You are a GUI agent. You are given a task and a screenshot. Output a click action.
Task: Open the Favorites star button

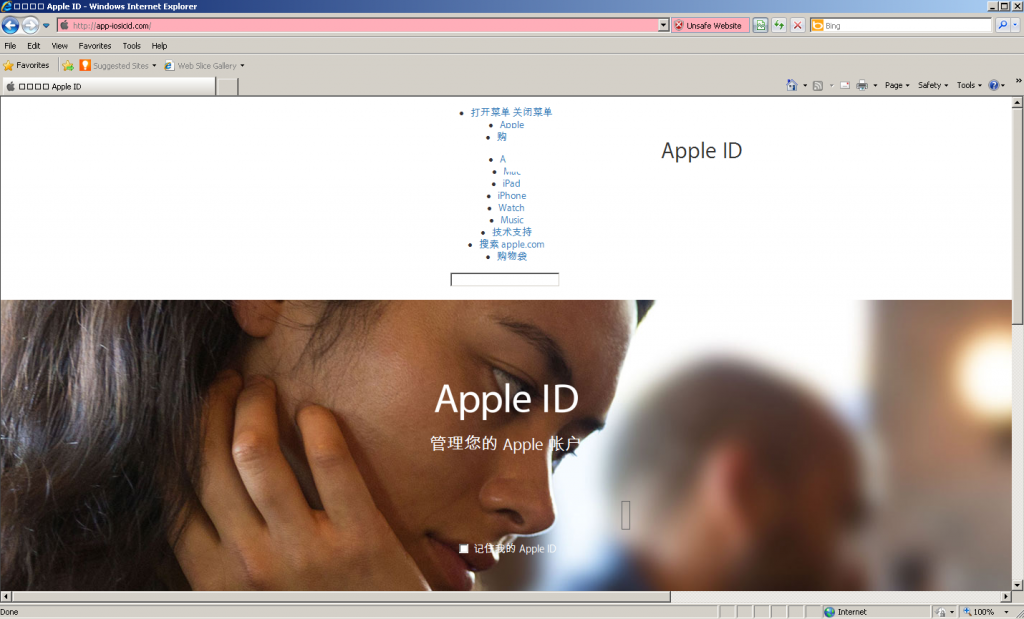26,65
